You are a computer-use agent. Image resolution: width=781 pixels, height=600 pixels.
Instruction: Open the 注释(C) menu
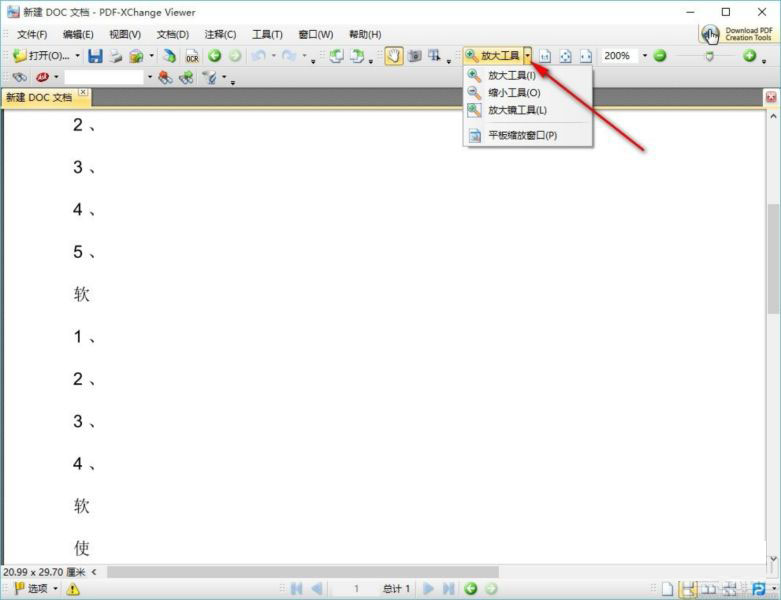click(220, 34)
